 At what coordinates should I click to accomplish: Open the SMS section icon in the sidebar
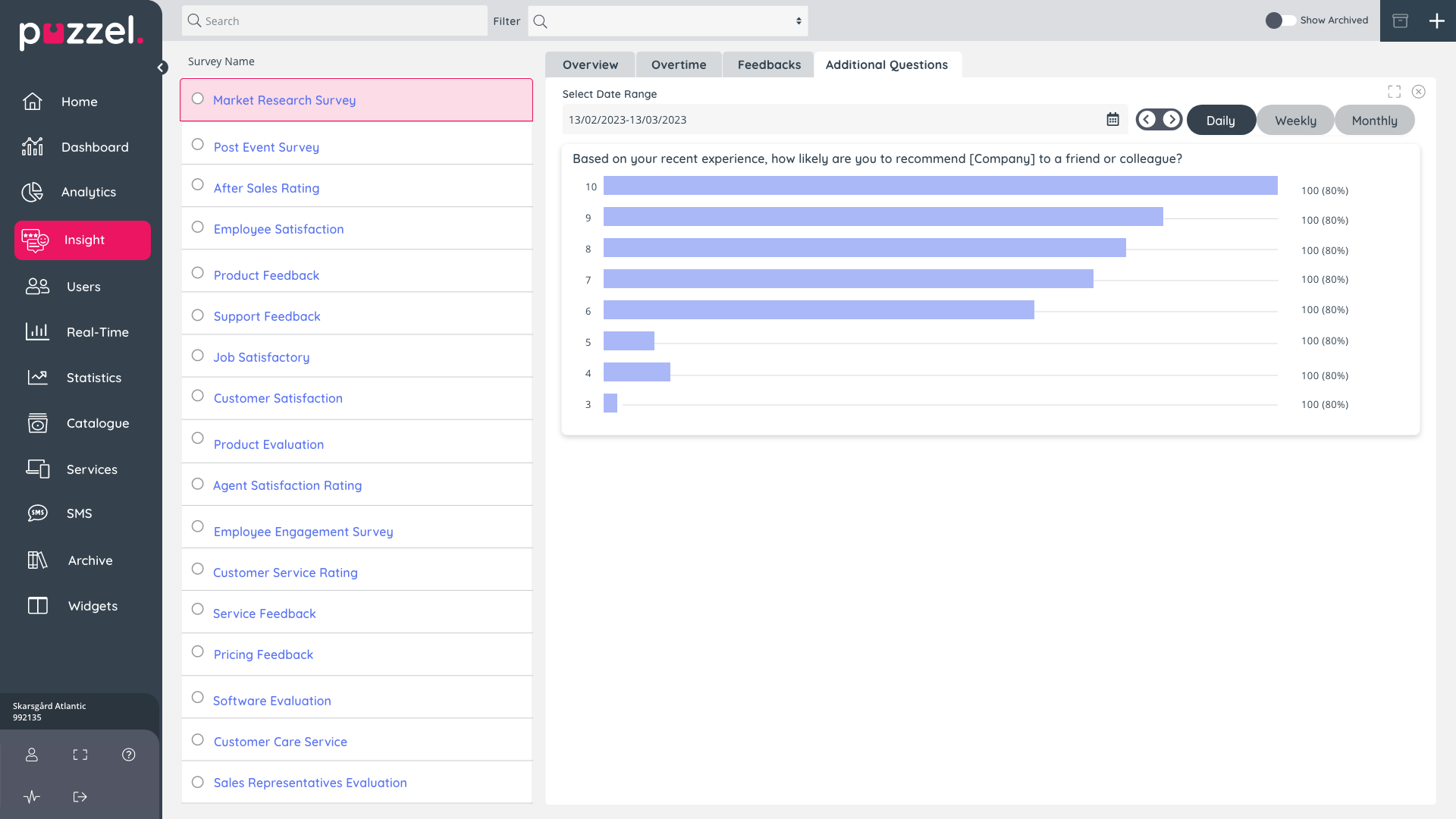(x=37, y=513)
